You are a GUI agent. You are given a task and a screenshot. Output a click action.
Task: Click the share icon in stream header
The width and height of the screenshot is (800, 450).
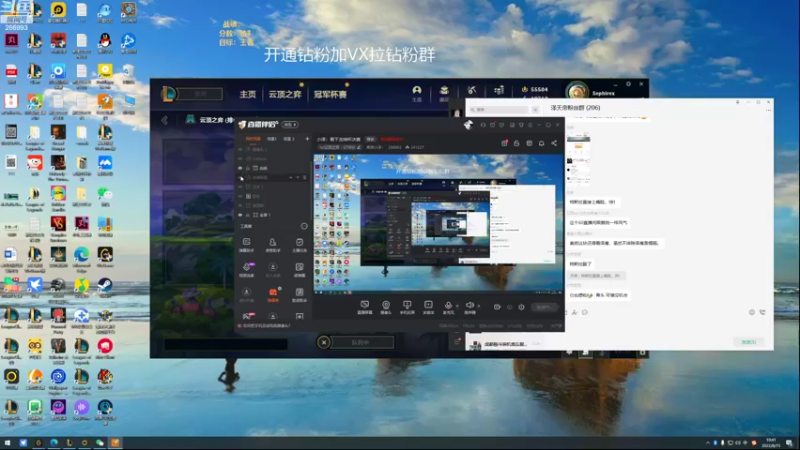coord(554,143)
